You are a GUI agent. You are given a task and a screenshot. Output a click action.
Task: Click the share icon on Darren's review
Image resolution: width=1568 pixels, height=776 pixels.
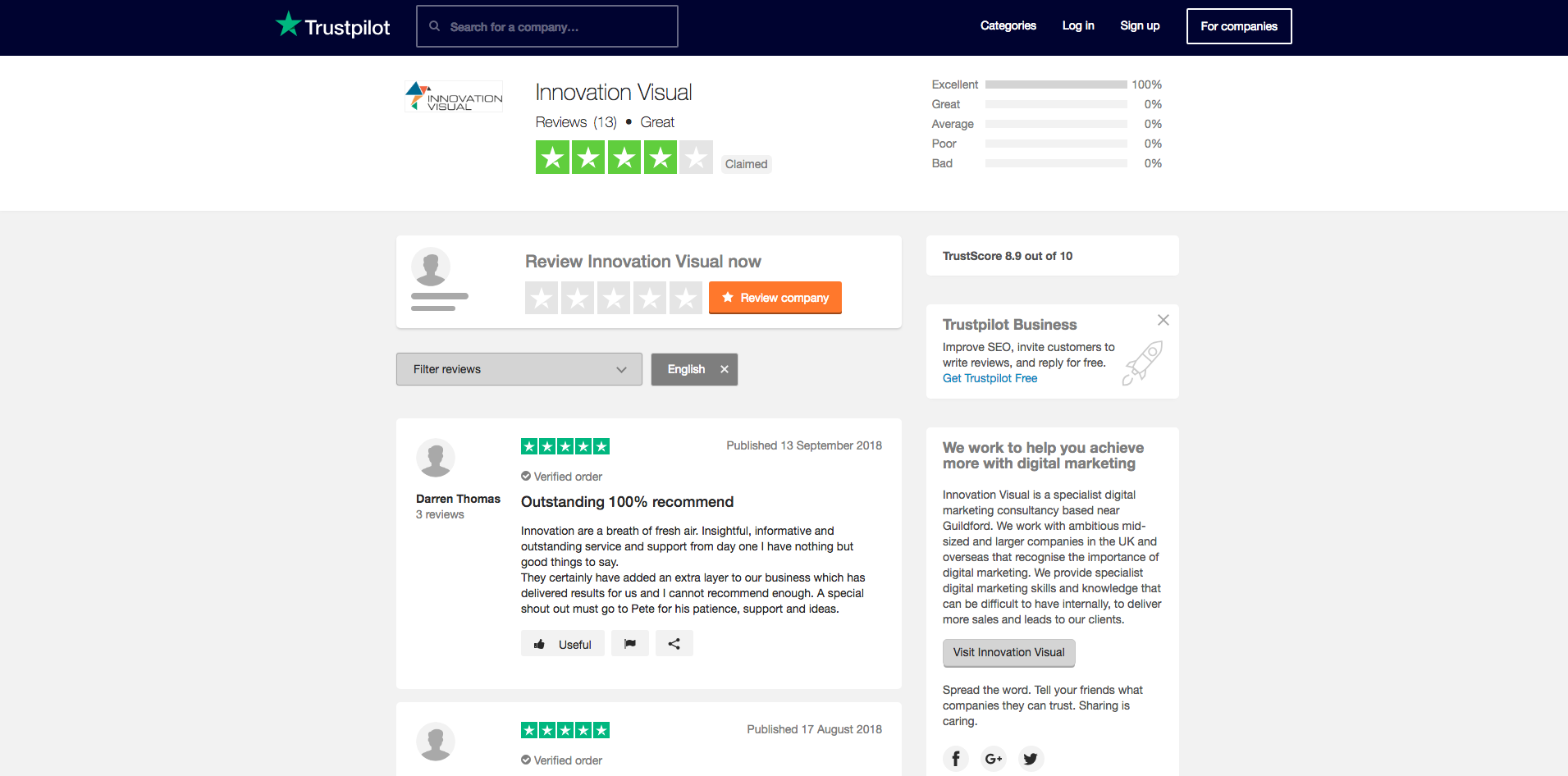tap(674, 644)
